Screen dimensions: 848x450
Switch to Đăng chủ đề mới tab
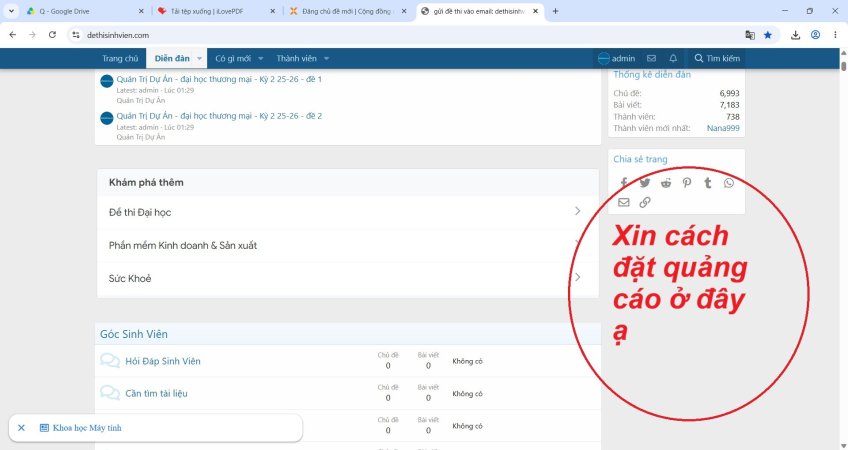click(x=348, y=11)
